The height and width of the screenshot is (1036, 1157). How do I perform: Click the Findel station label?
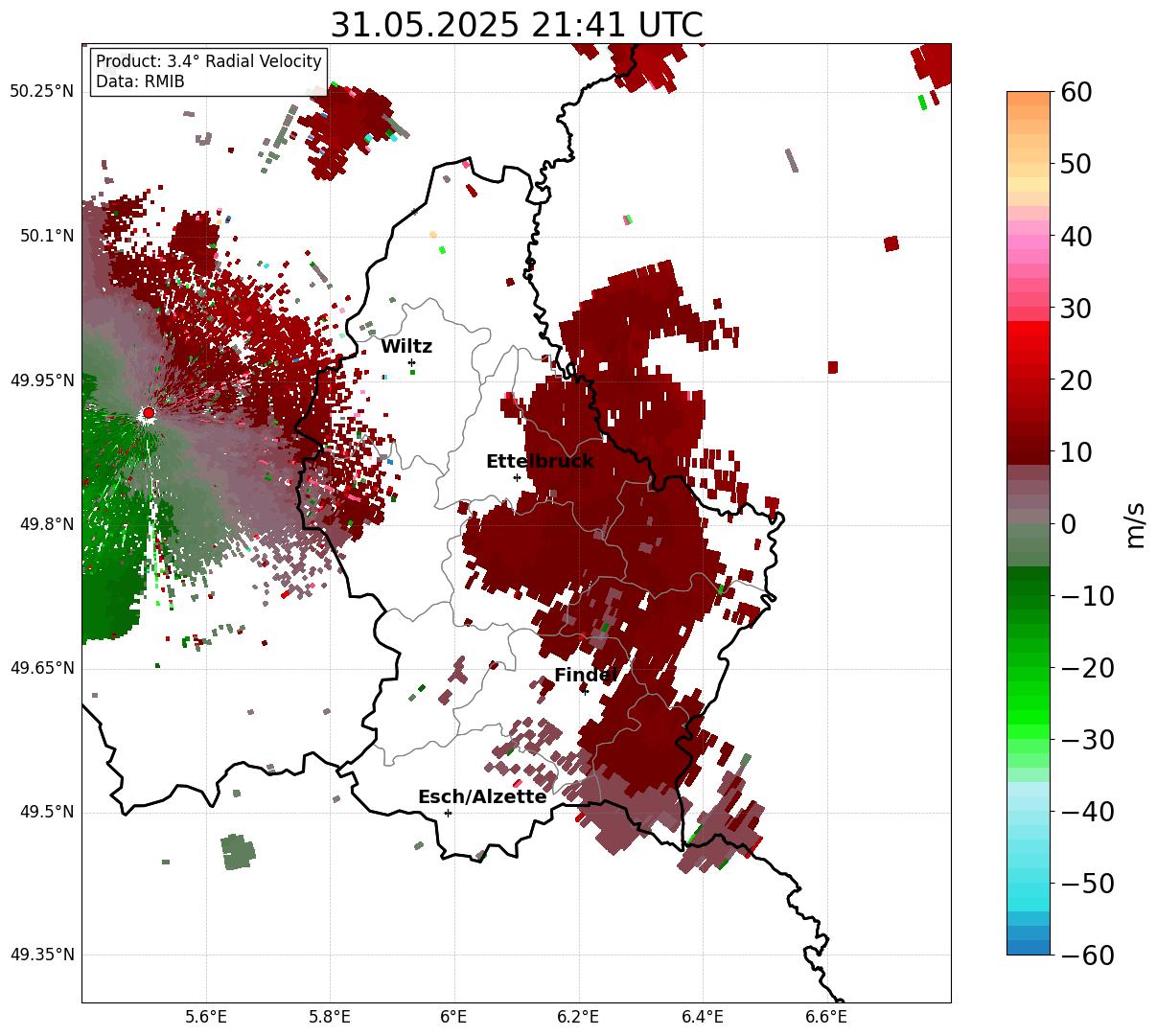(x=585, y=676)
